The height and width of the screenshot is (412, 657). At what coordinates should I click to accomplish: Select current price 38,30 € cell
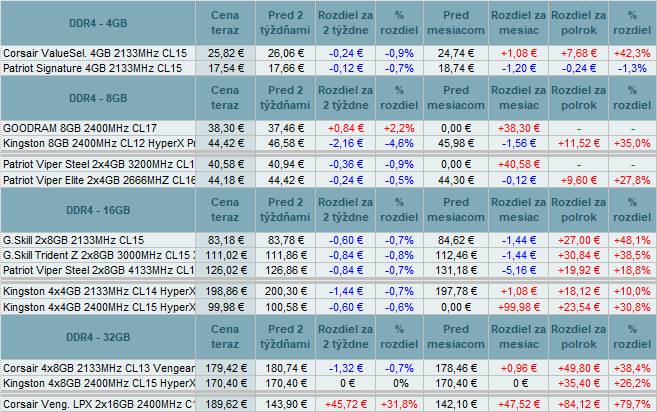click(x=225, y=128)
